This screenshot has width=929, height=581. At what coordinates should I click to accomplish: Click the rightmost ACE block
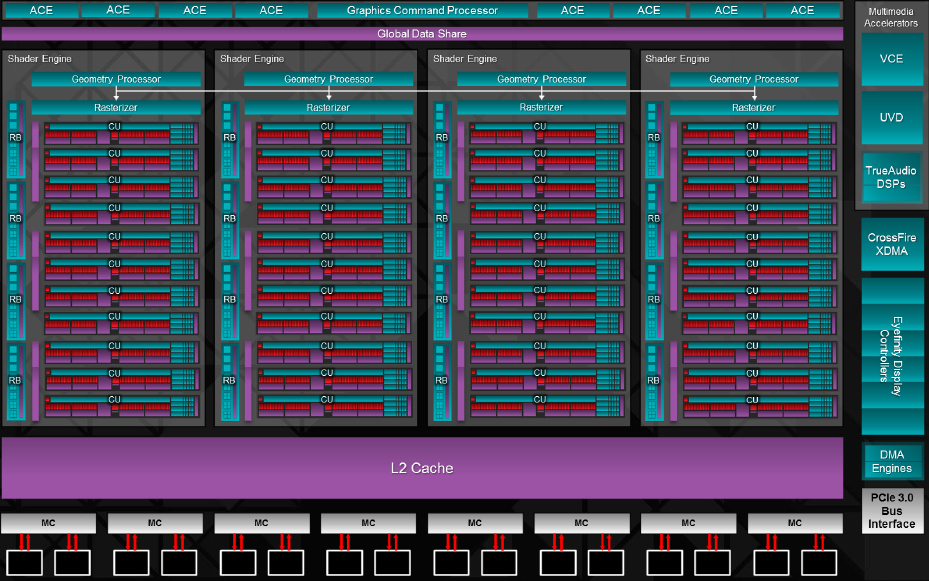[802, 10]
